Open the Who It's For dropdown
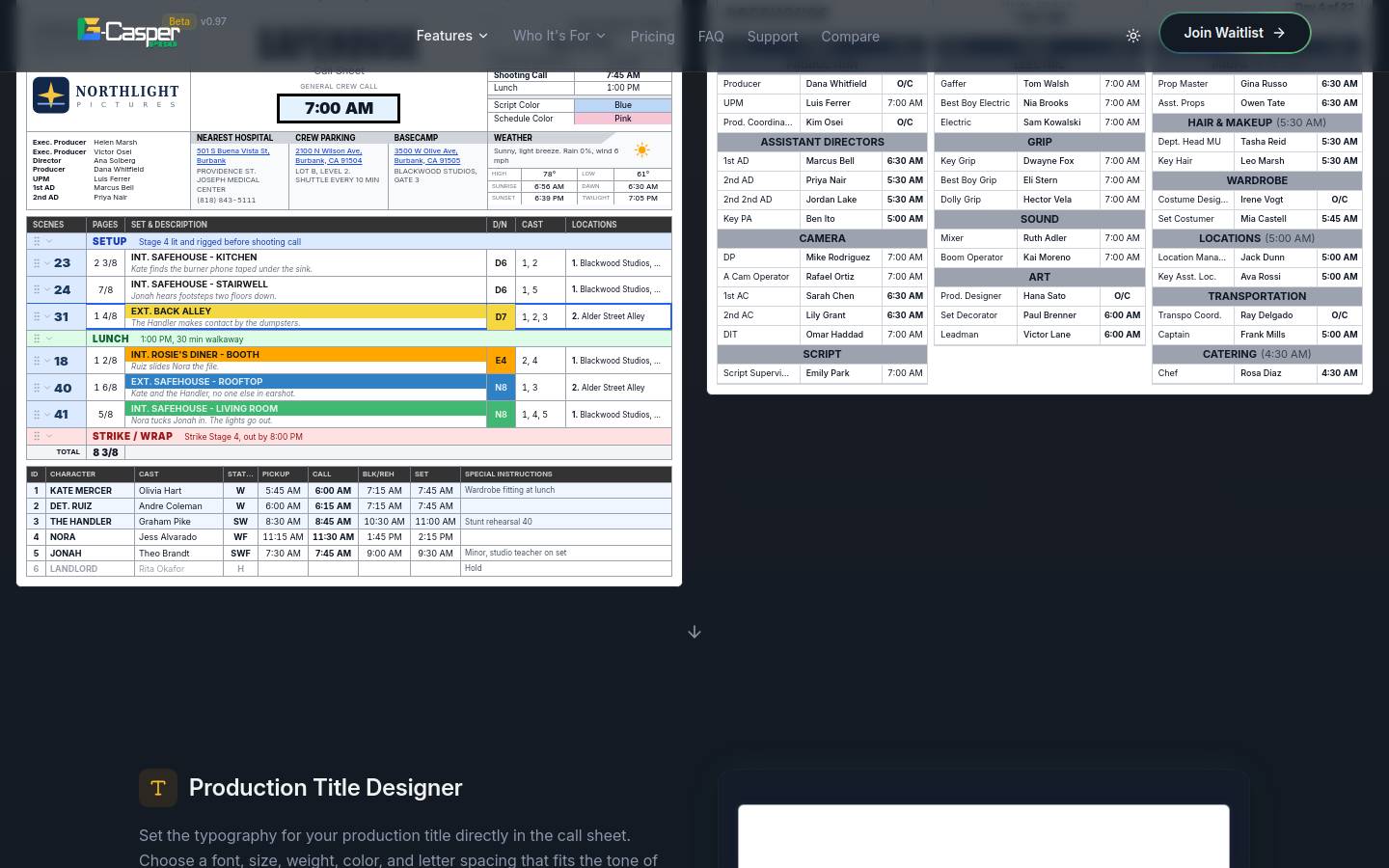 click(x=559, y=36)
